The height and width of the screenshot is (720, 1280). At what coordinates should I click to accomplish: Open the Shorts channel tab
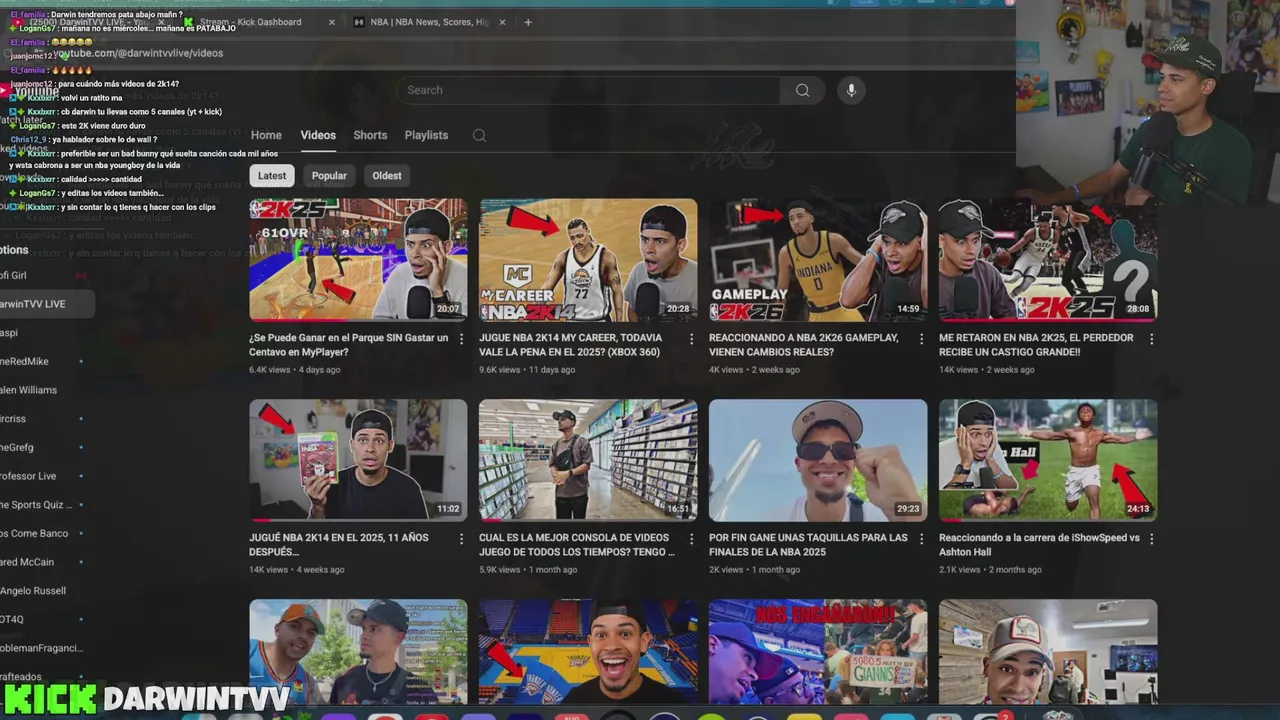(370, 135)
